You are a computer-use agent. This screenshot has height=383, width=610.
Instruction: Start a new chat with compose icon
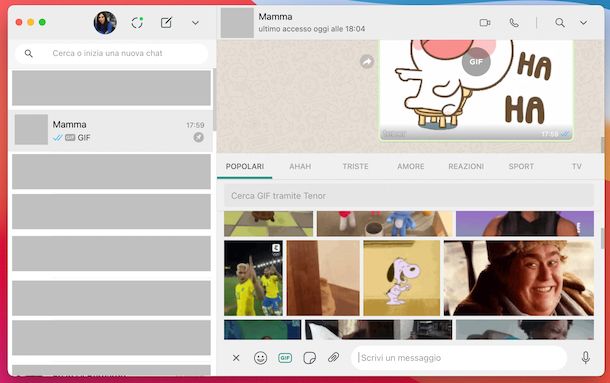tap(166, 23)
